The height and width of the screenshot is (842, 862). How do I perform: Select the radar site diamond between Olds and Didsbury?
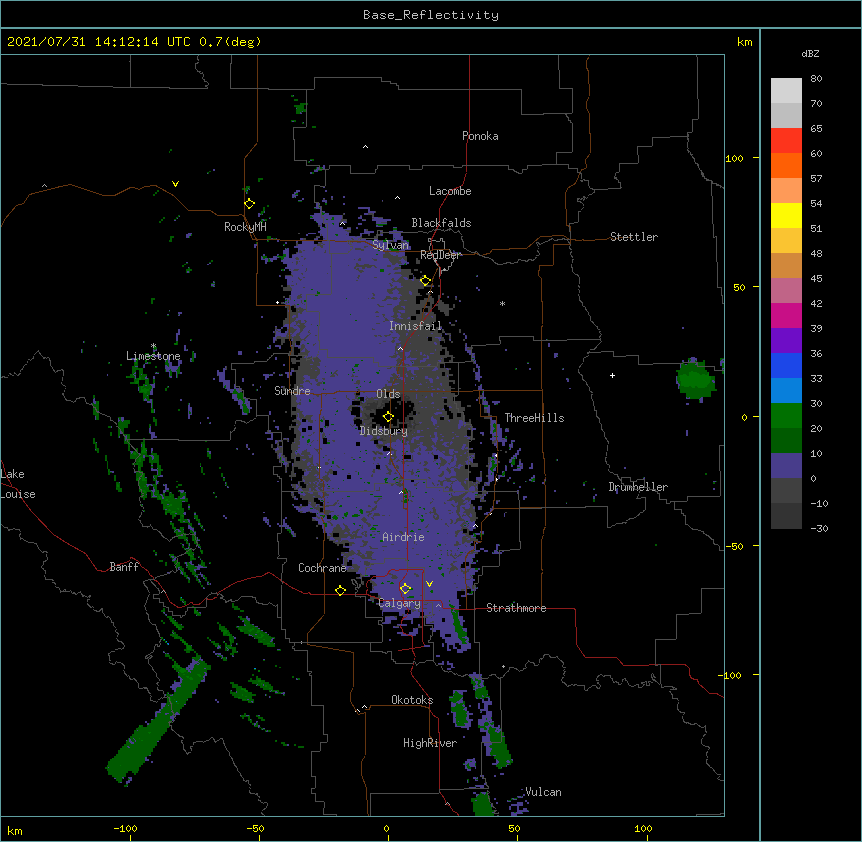[388, 417]
